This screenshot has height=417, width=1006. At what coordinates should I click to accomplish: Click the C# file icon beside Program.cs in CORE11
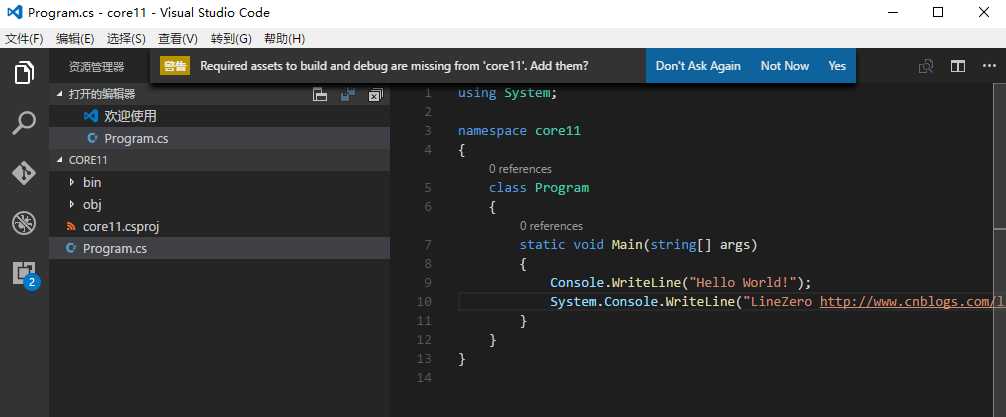point(71,248)
